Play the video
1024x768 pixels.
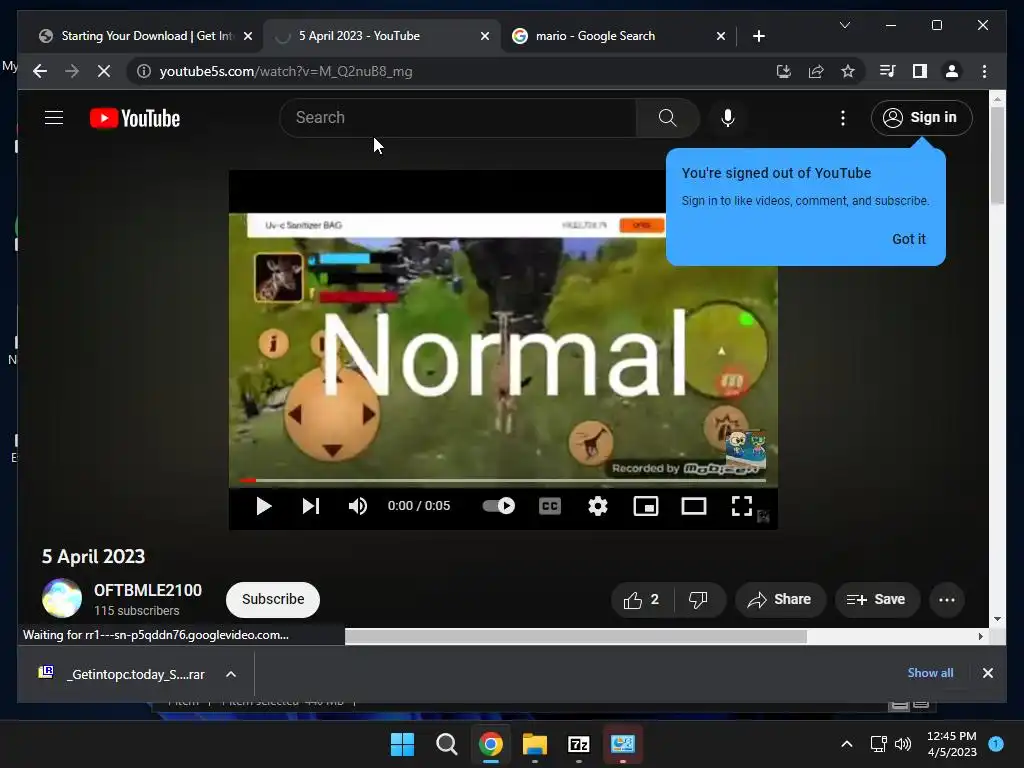(x=263, y=506)
